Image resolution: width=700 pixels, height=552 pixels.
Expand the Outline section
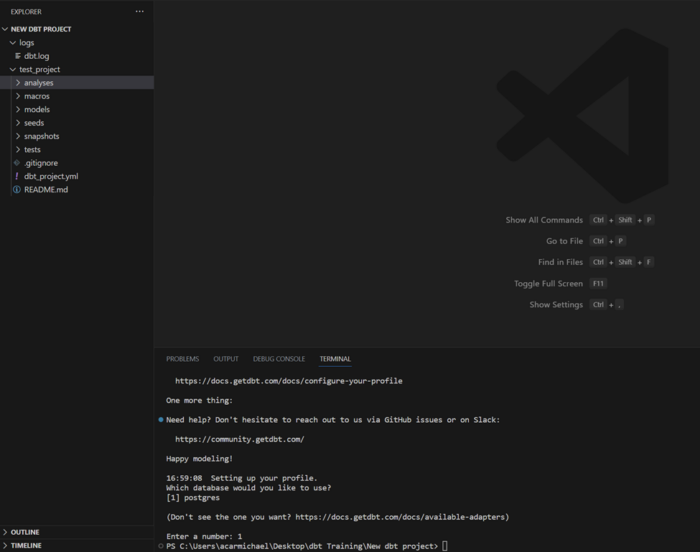[x=6, y=532]
